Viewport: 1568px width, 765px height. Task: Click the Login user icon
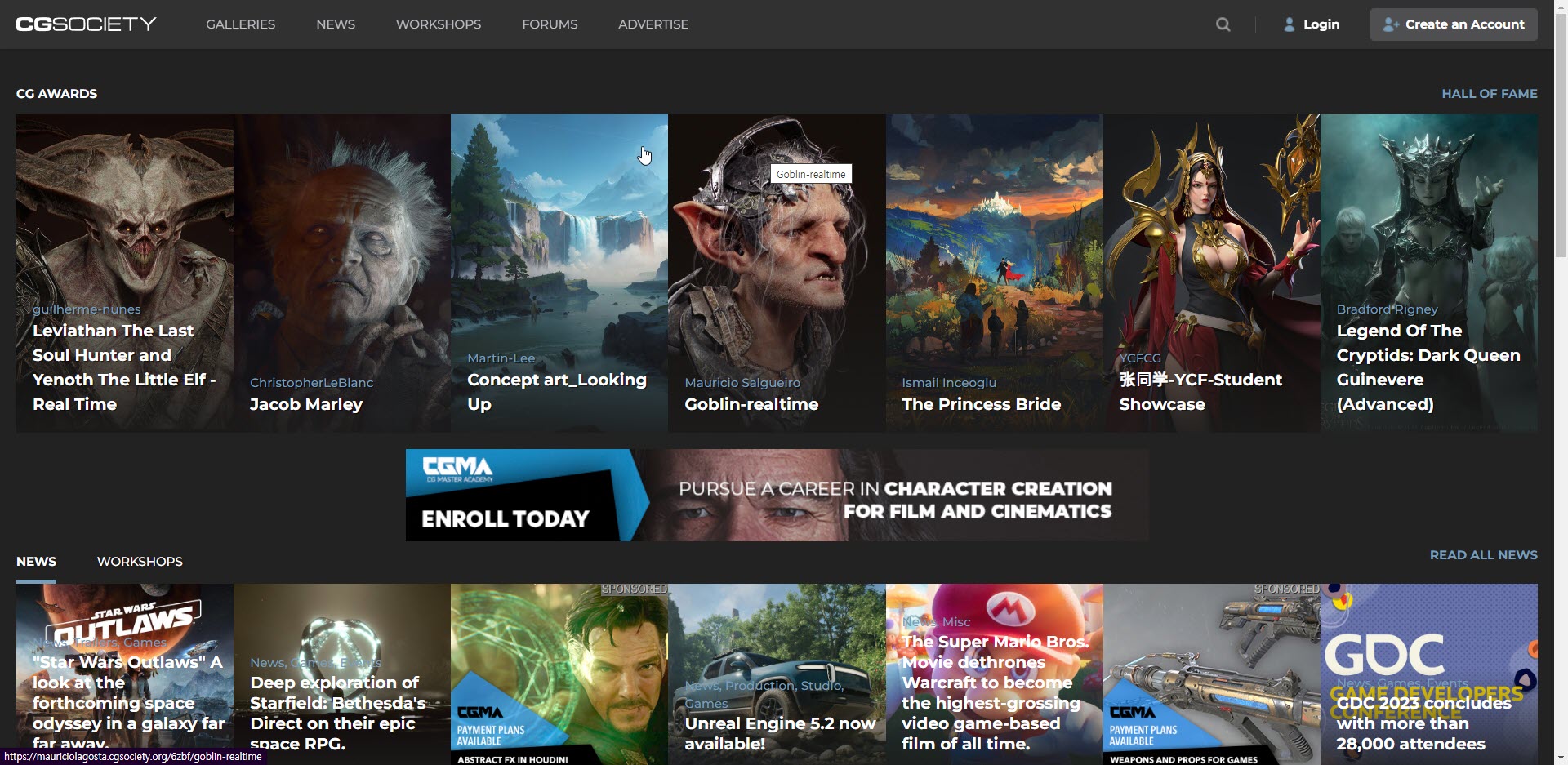(1290, 24)
